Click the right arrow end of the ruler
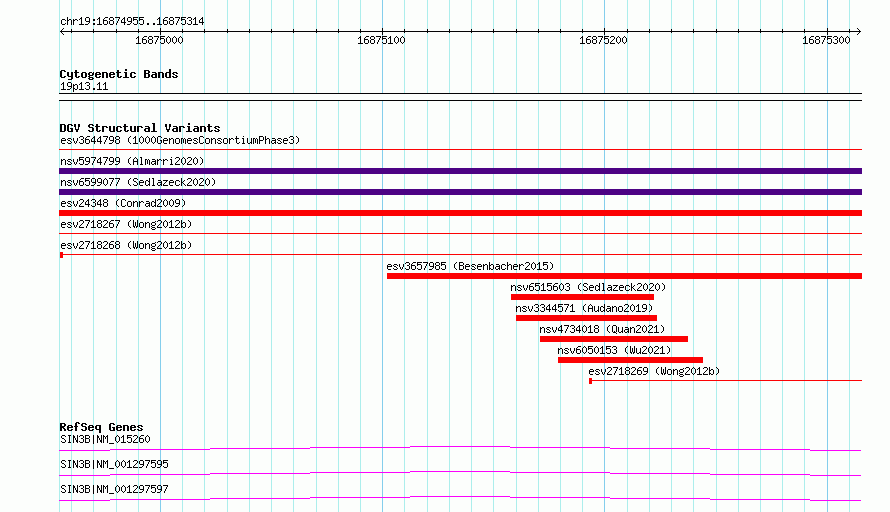This screenshot has height=512, width=890. coord(859,31)
